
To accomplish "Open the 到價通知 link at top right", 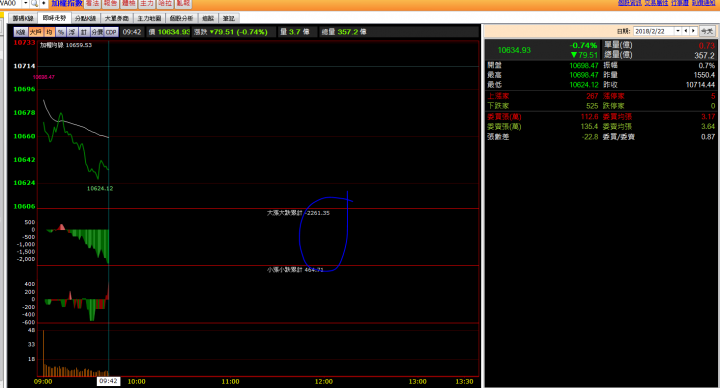I will pos(703,3).
